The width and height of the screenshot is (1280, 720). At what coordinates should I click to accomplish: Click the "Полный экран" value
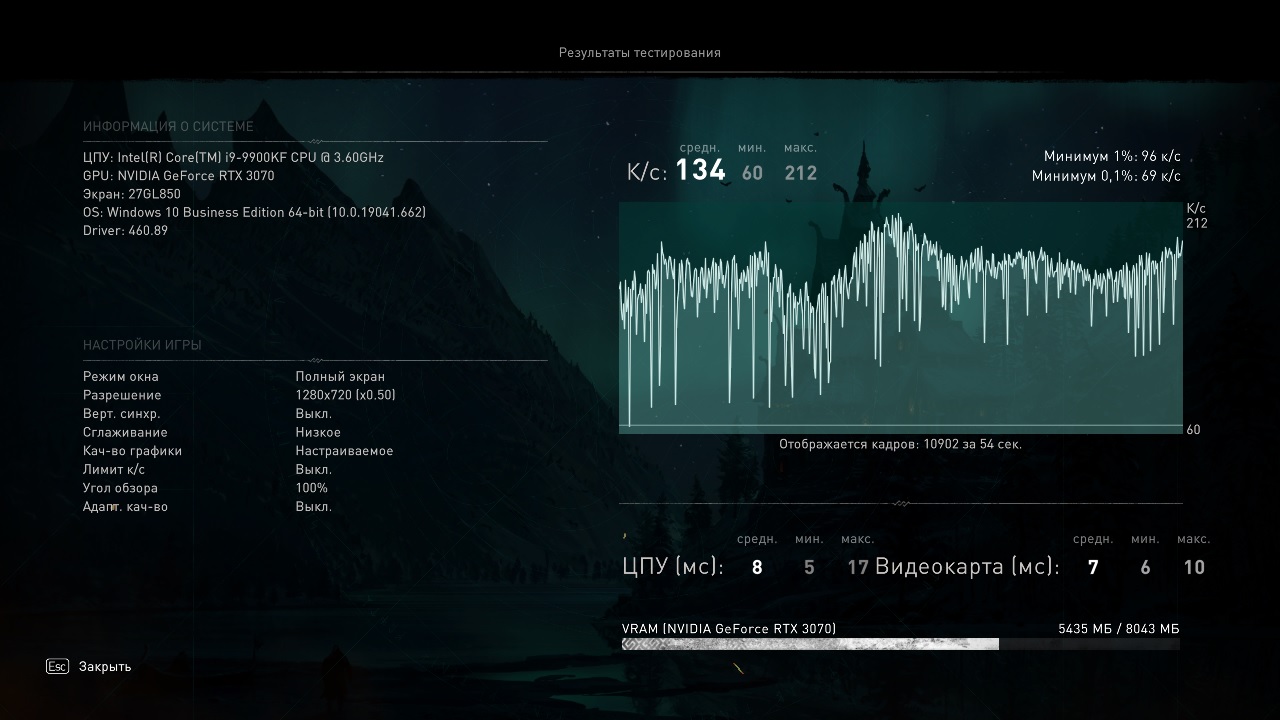(x=340, y=377)
